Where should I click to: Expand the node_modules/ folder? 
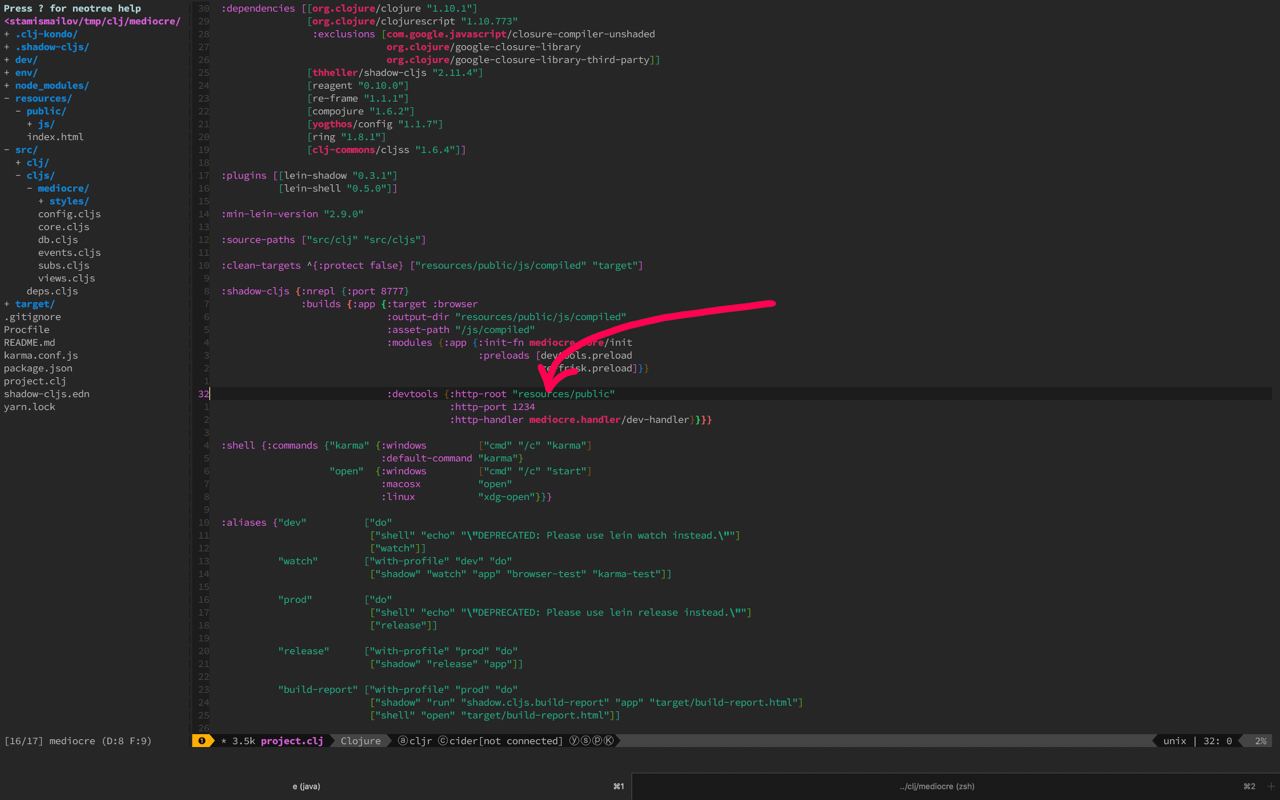[46, 86]
